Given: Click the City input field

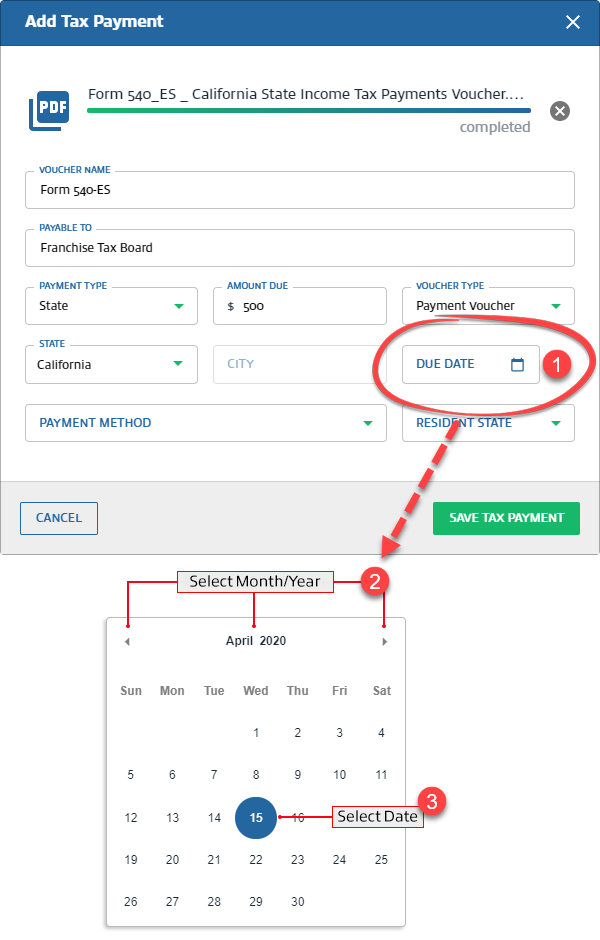Looking at the screenshot, I should [x=300, y=364].
